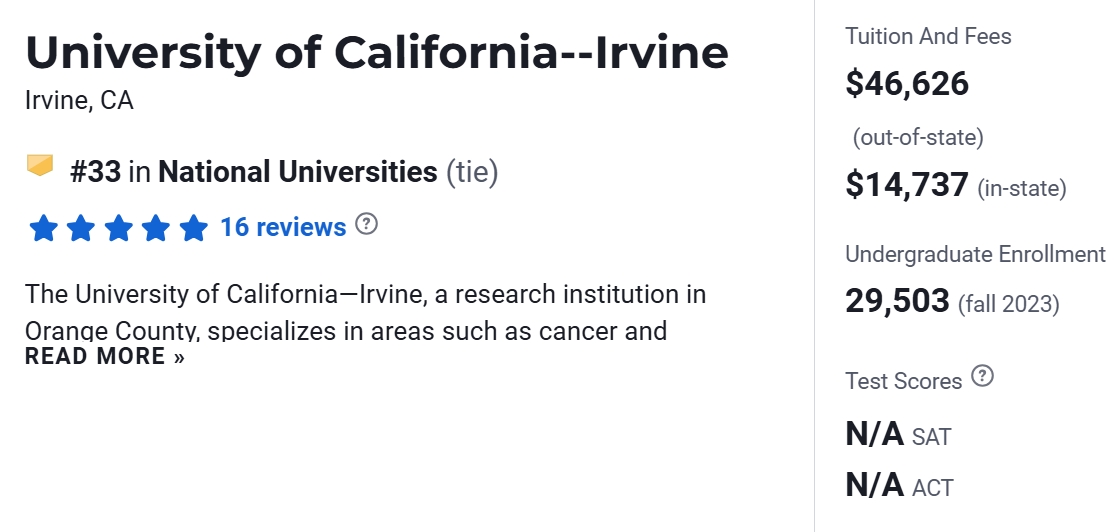Click the yellow ranking badge icon
The height and width of the screenshot is (532, 1120).
40,165
